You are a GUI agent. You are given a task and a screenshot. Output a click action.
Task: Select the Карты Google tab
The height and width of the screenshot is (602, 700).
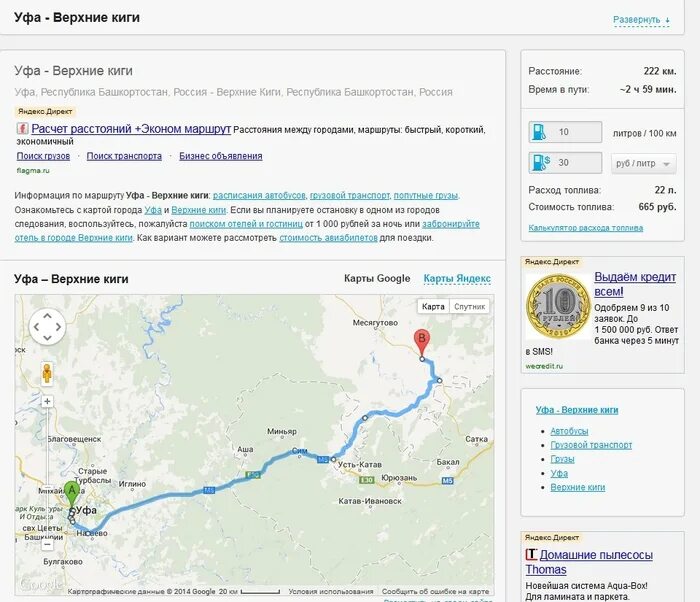click(377, 279)
